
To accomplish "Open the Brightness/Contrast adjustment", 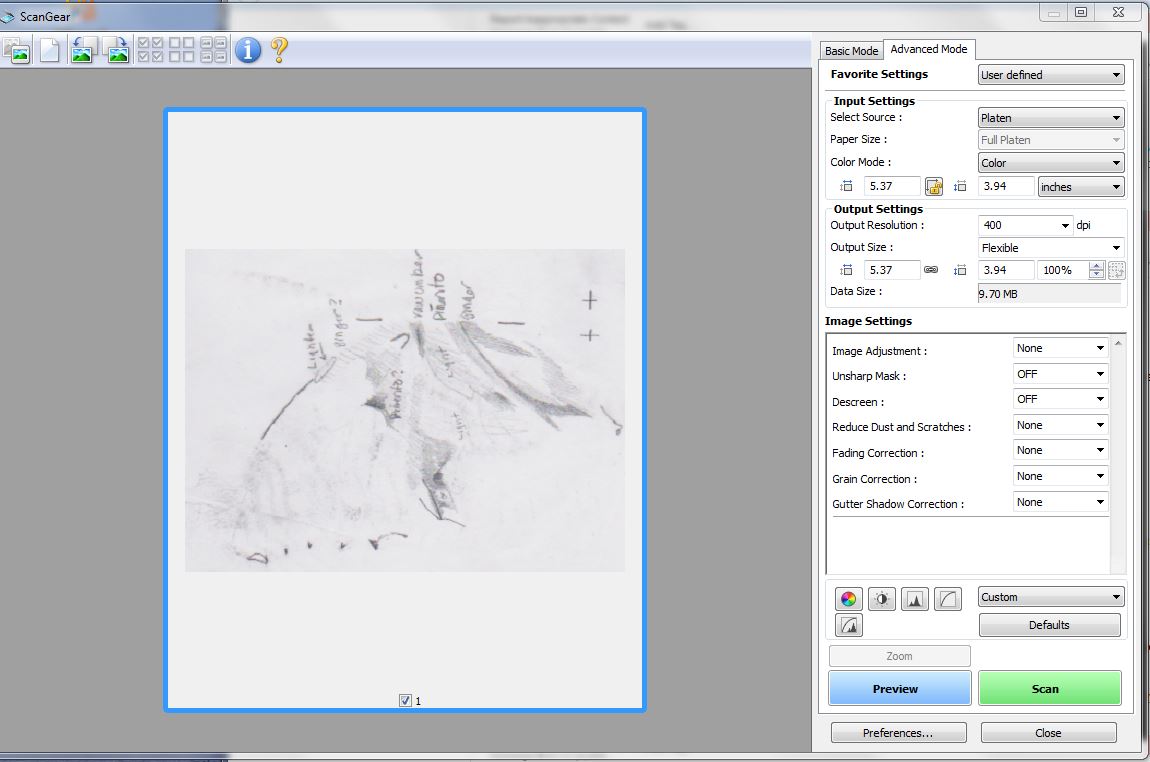I will (881, 598).
